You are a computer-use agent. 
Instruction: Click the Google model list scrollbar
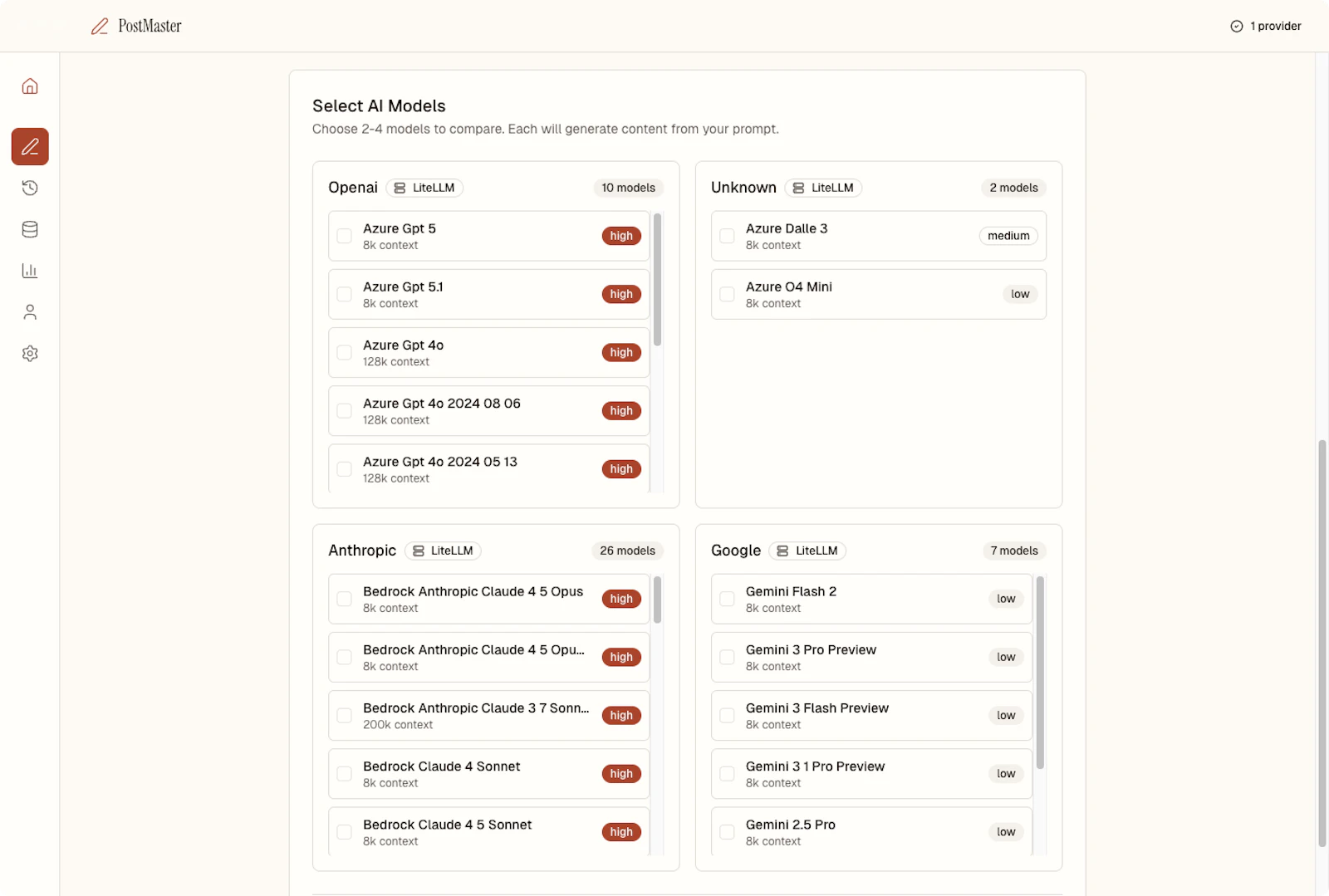(x=1040, y=673)
